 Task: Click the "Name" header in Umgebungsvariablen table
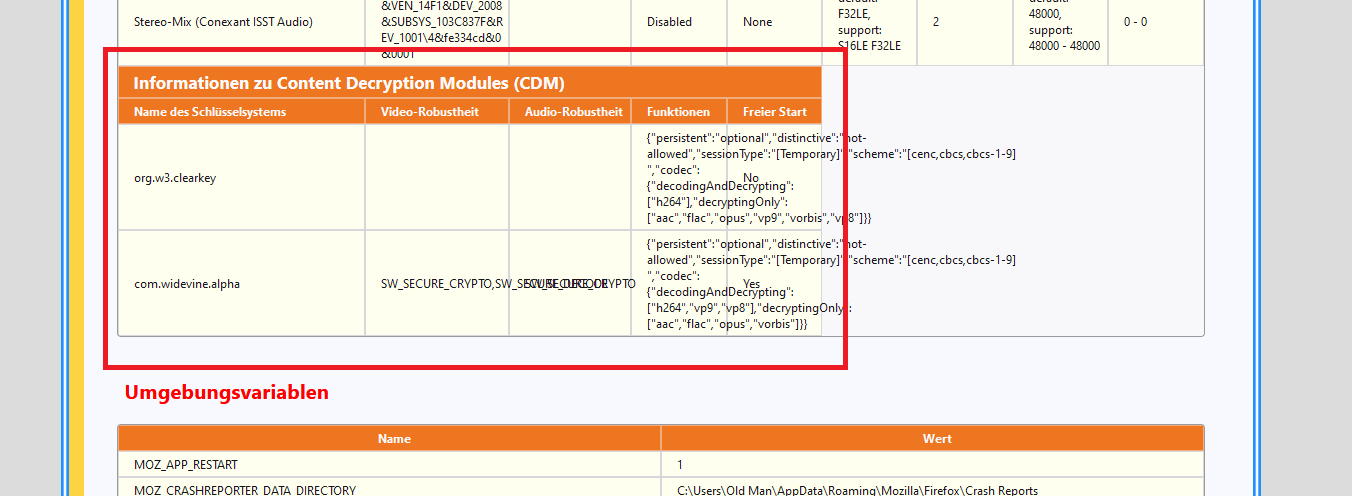pyautogui.click(x=394, y=438)
